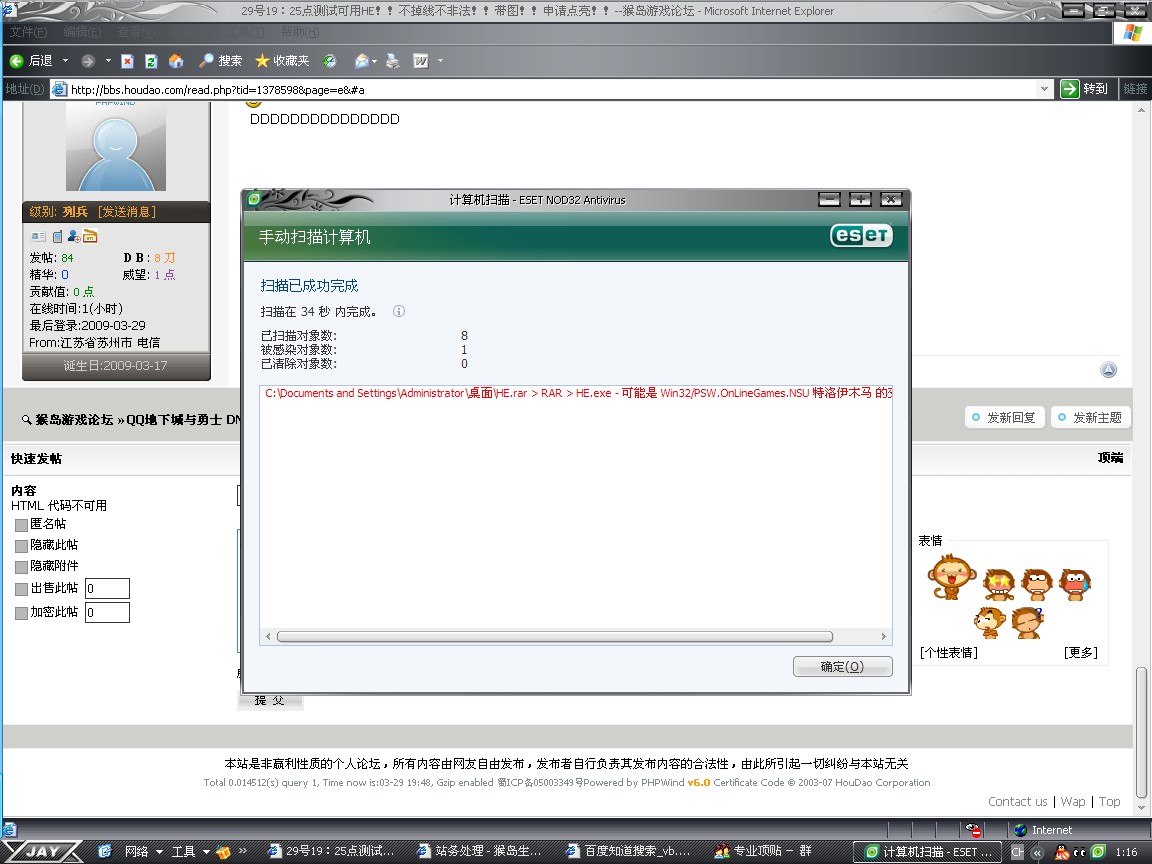Switch to 专业顶贴 taskbar window

tap(763, 851)
